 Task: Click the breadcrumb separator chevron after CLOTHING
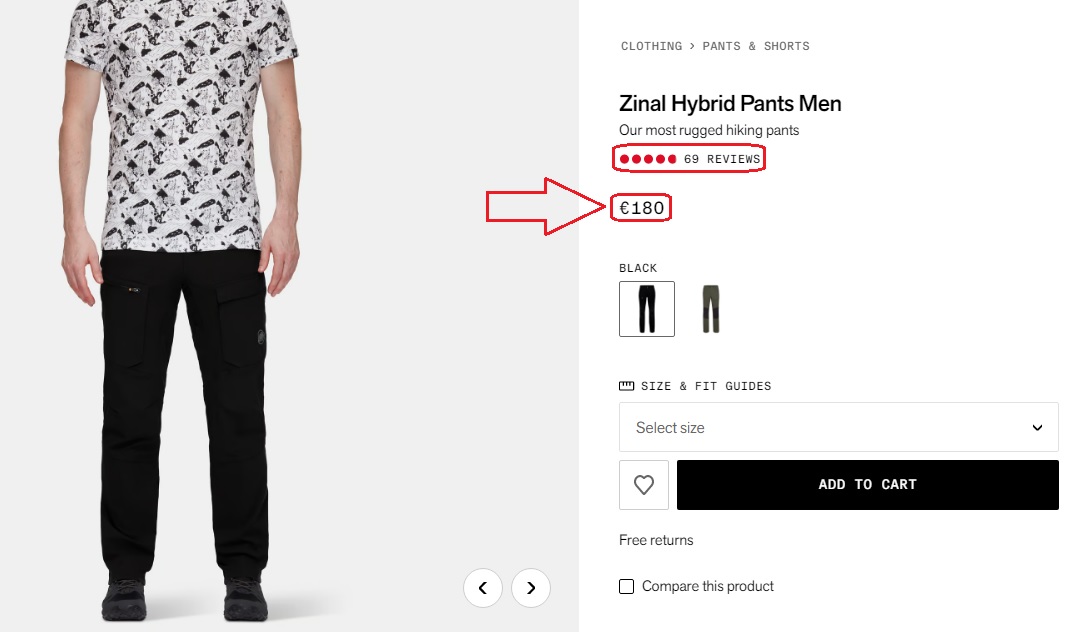[692, 46]
